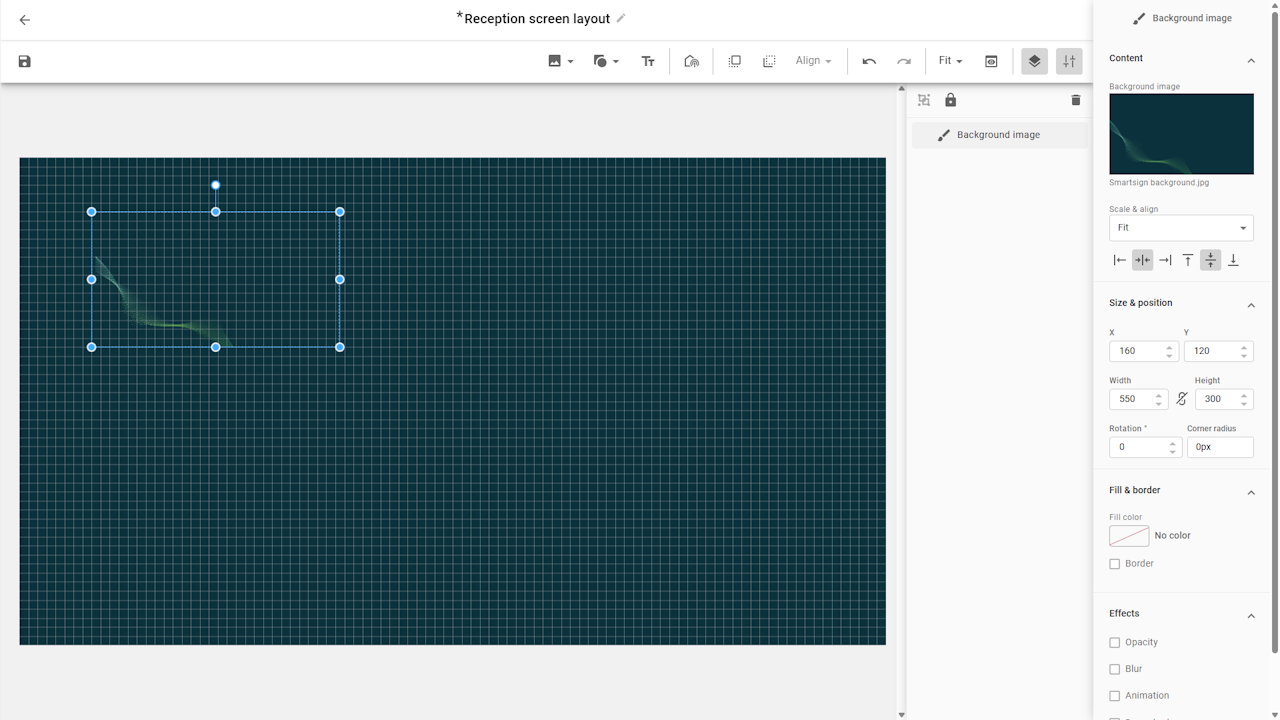
Task: Open the Align menu
Action: [813, 62]
